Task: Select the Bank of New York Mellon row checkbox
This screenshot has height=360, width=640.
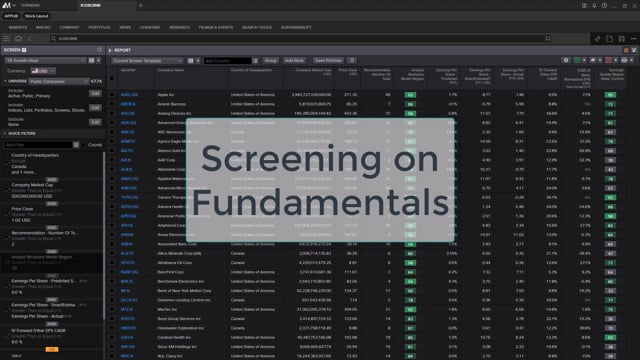Action: [112, 291]
